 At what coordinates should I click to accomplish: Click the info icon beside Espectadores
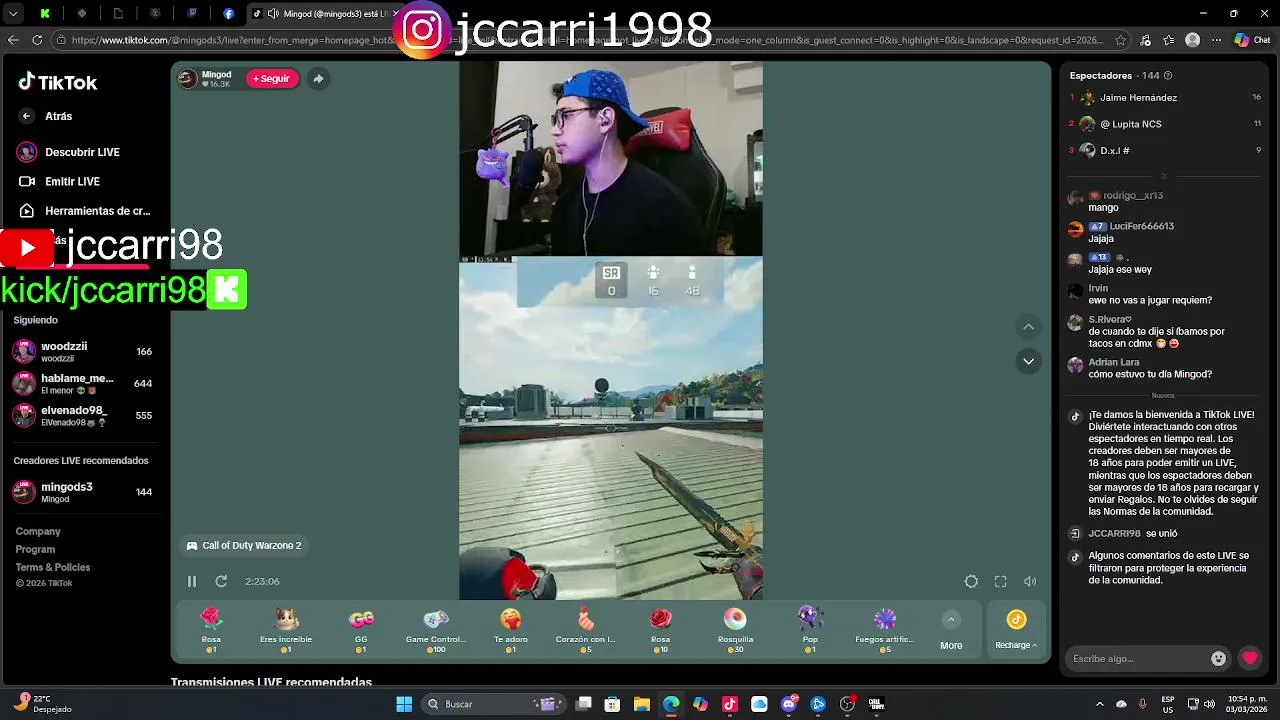(x=1168, y=76)
